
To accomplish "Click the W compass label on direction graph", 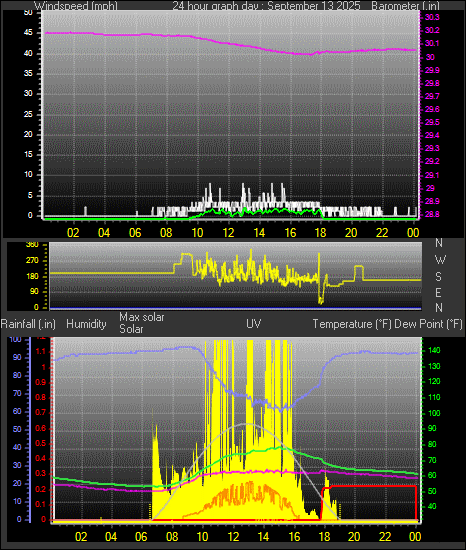I will (x=440, y=260).
